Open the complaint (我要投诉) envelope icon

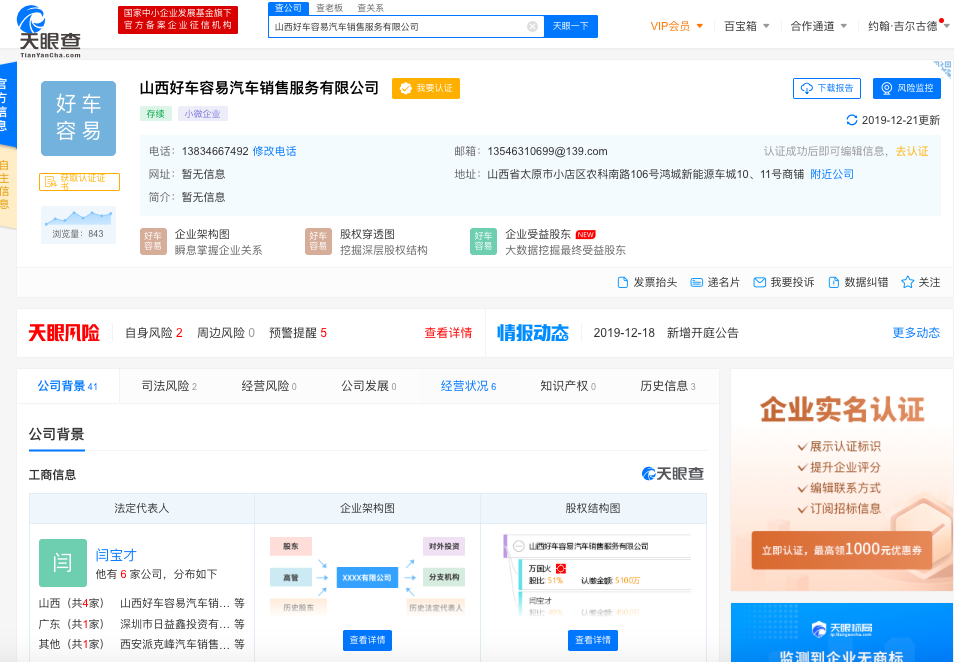(x=760, y=283)
